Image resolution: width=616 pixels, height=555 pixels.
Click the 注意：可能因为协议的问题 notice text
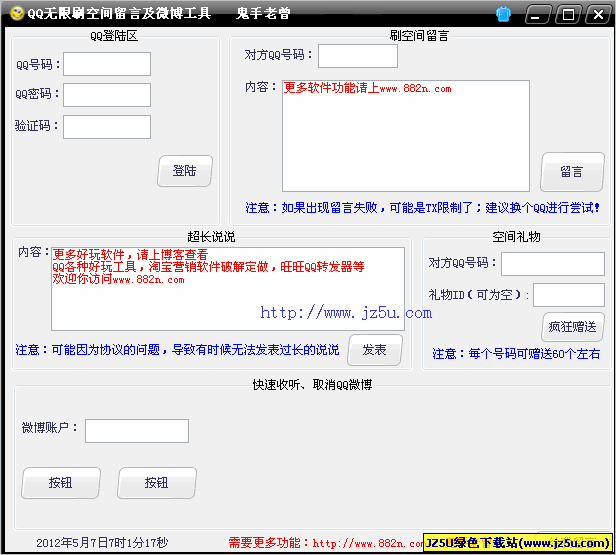click(177, 350)
